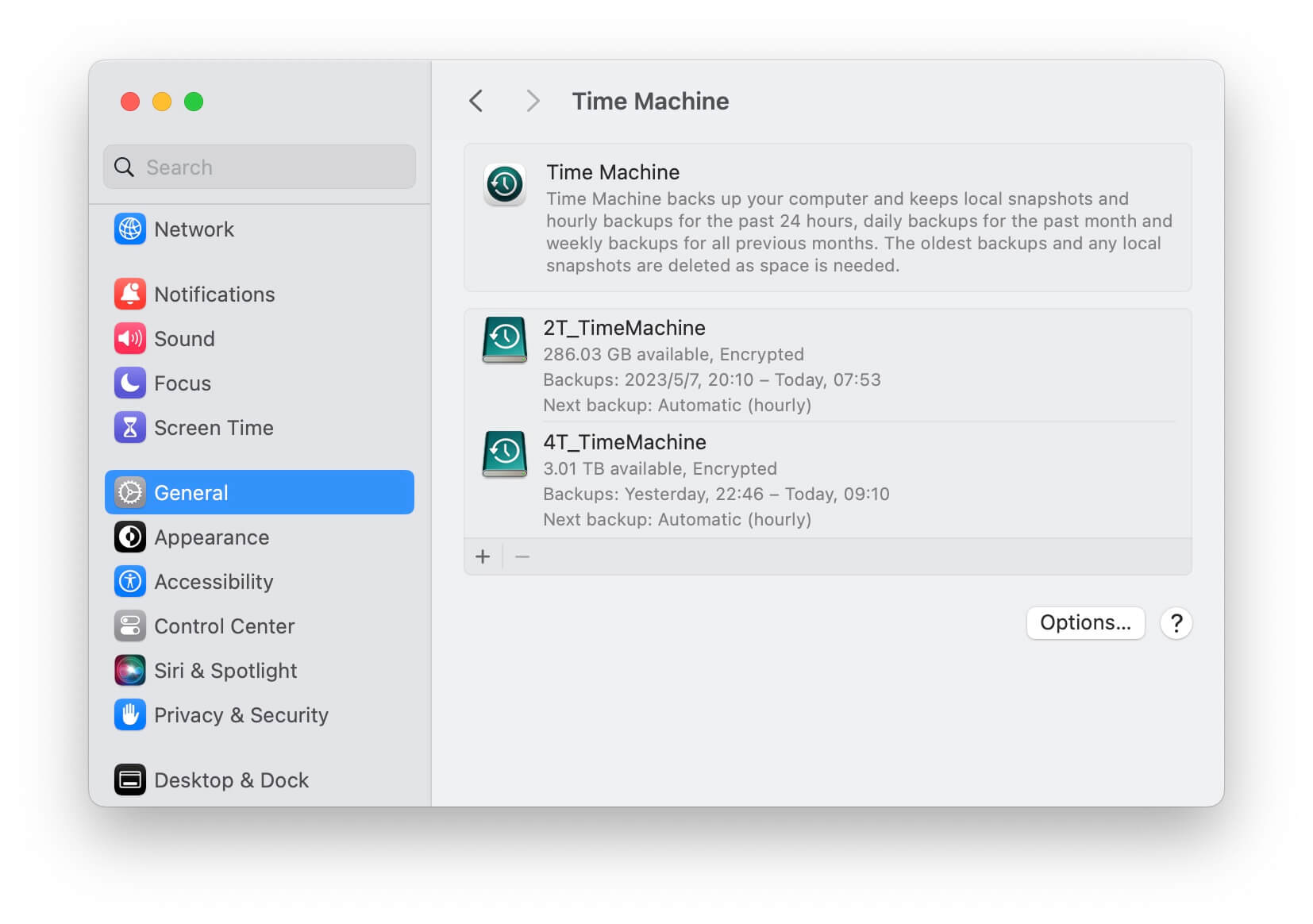1313x924 pixels.
Task: Open Time Machine Options
Action: coord(1085,623)
